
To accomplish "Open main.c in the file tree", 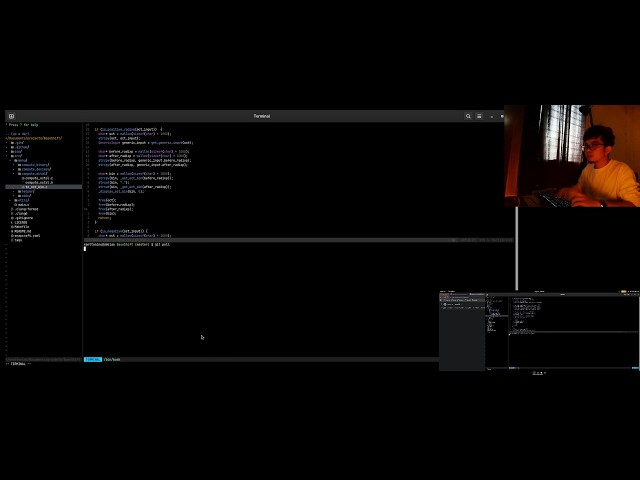I will (x=22, y=204).
